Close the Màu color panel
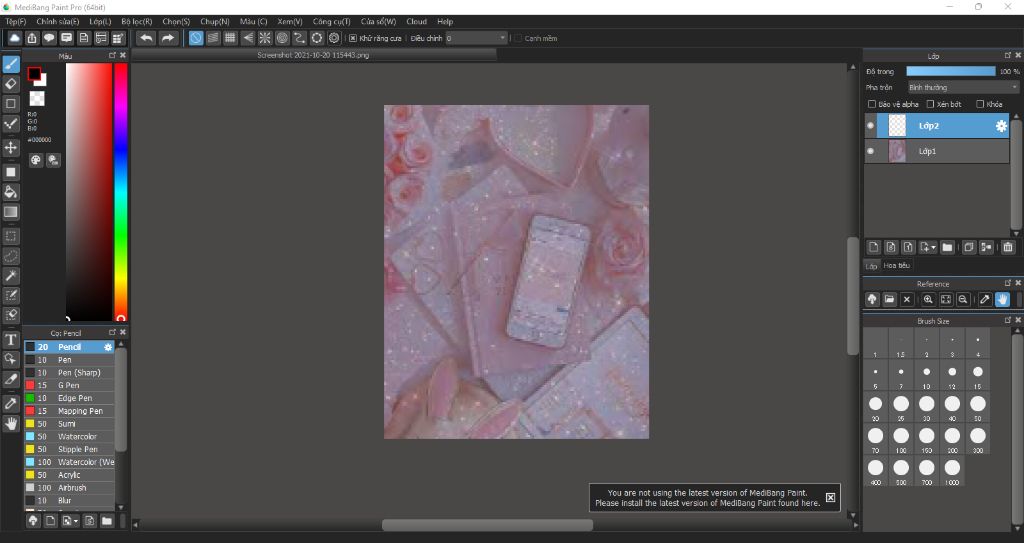Screen dimensions: 1024x543 [x=123, y=56]
